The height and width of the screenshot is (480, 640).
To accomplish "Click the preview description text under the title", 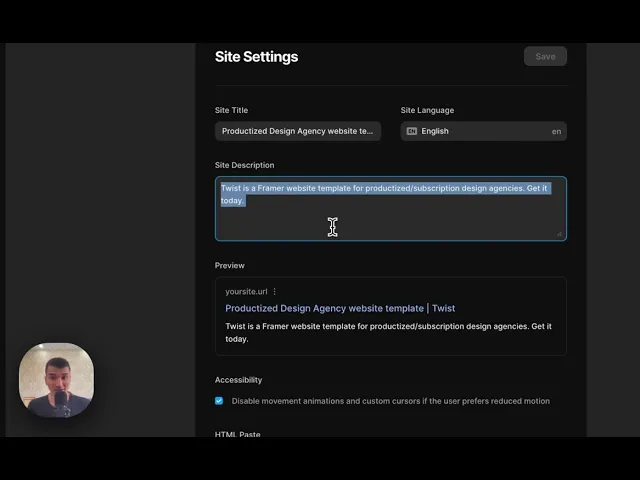I will (388, 332).
